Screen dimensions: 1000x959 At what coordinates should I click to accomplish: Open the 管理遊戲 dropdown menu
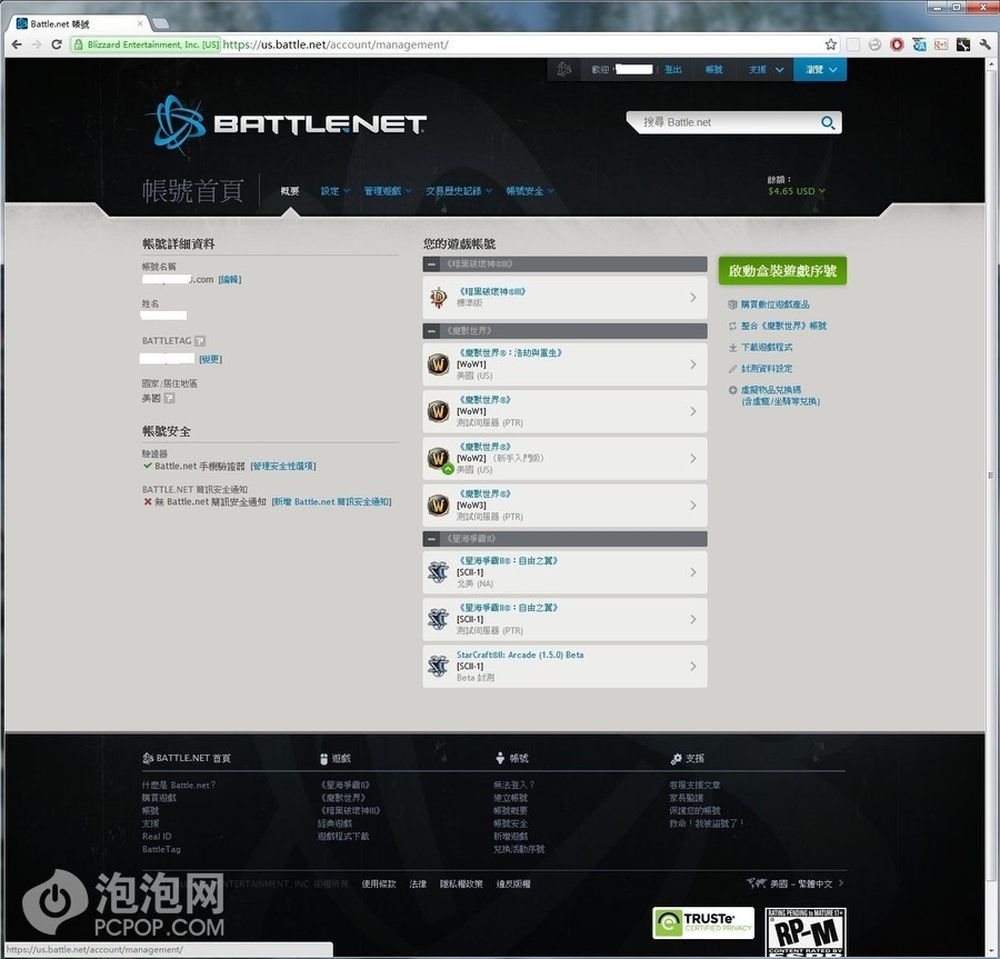(387, 191)
